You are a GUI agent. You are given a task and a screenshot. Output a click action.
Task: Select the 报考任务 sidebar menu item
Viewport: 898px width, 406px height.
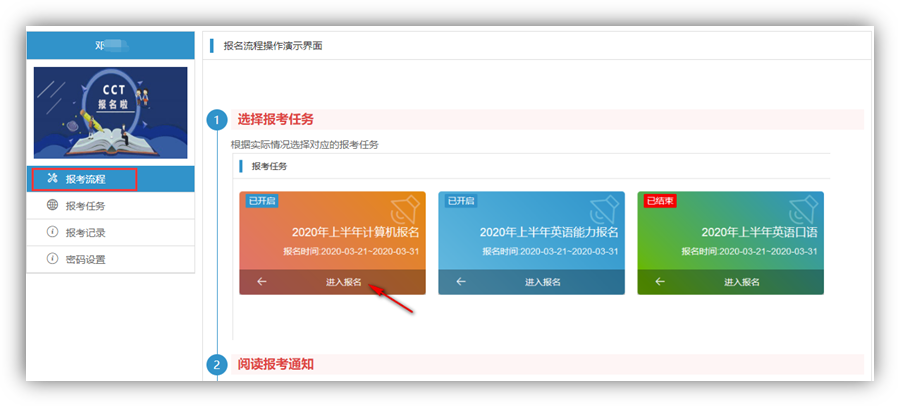(x=85, y=207)
